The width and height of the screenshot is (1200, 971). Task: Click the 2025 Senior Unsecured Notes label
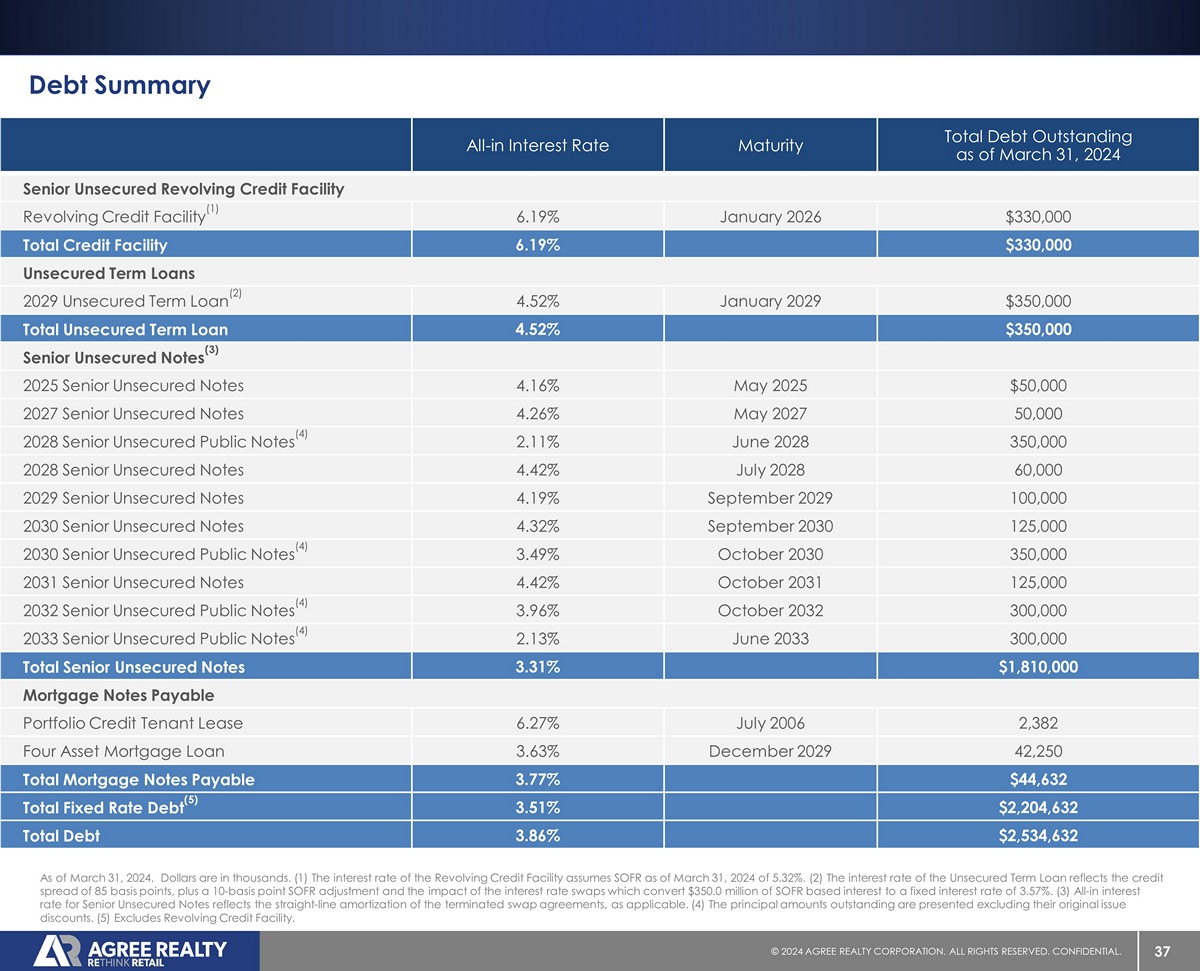133,386
